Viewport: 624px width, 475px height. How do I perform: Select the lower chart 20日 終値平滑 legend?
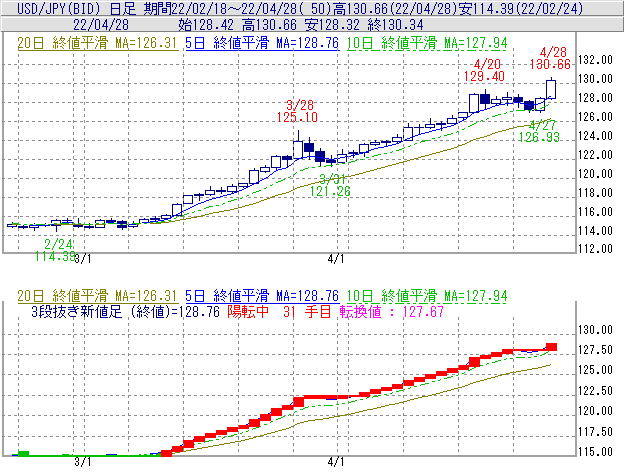(98, 296)
